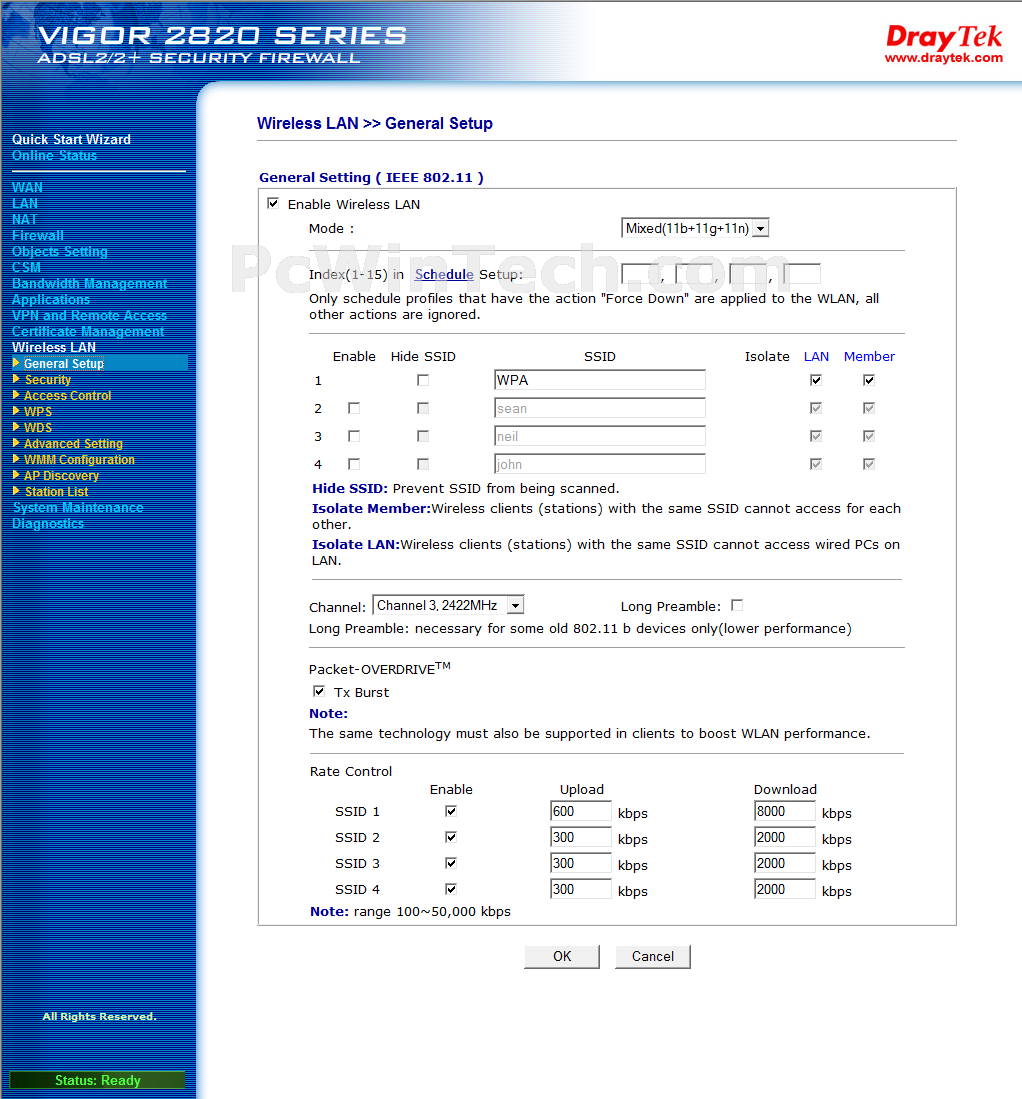Screen dimensions: 1022x1099
Task: Click SSID 1 upload rate field
Action: click(x=580, y=811)
